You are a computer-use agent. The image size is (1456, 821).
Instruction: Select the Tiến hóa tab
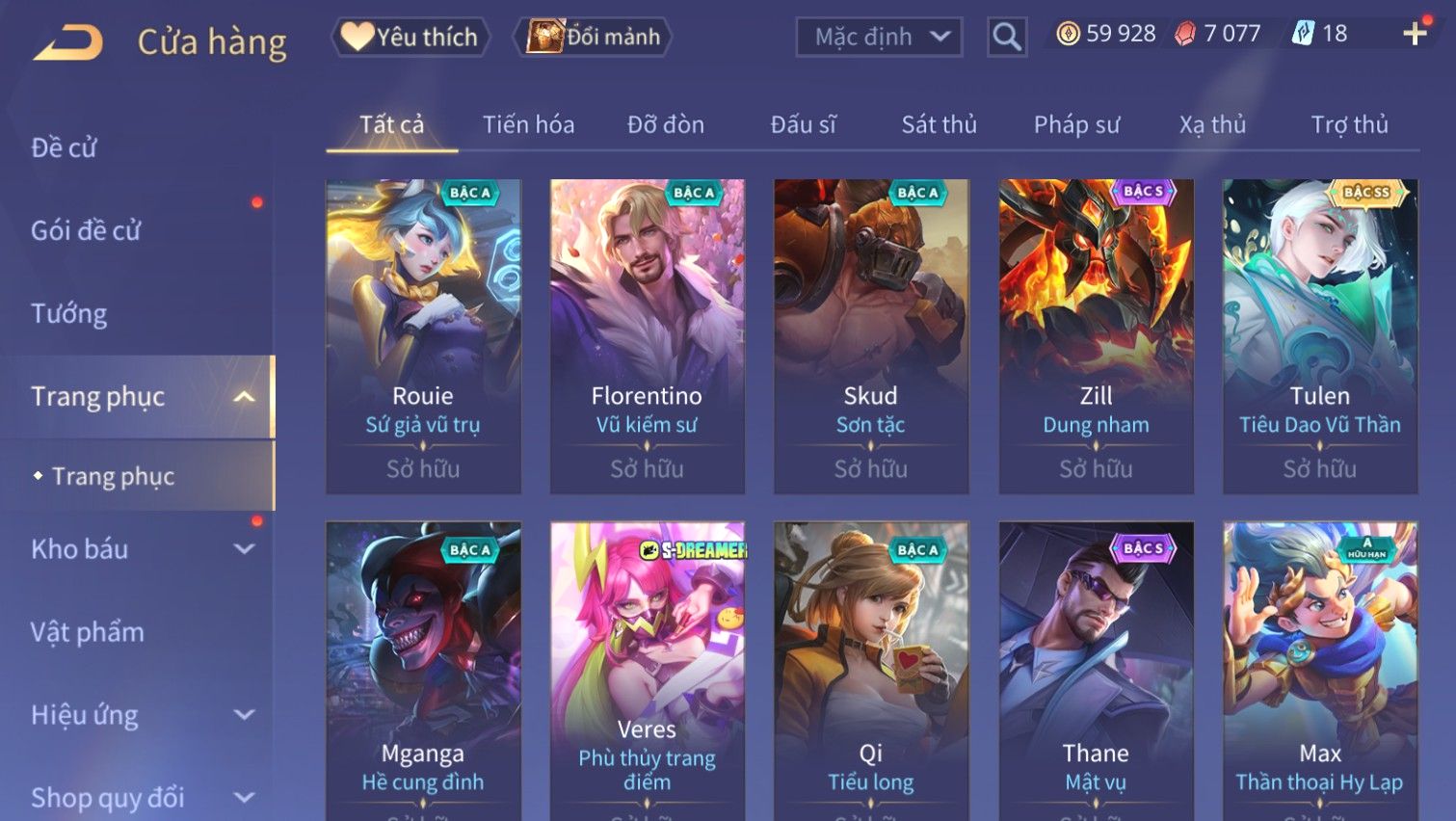click(x=528, y=124)
